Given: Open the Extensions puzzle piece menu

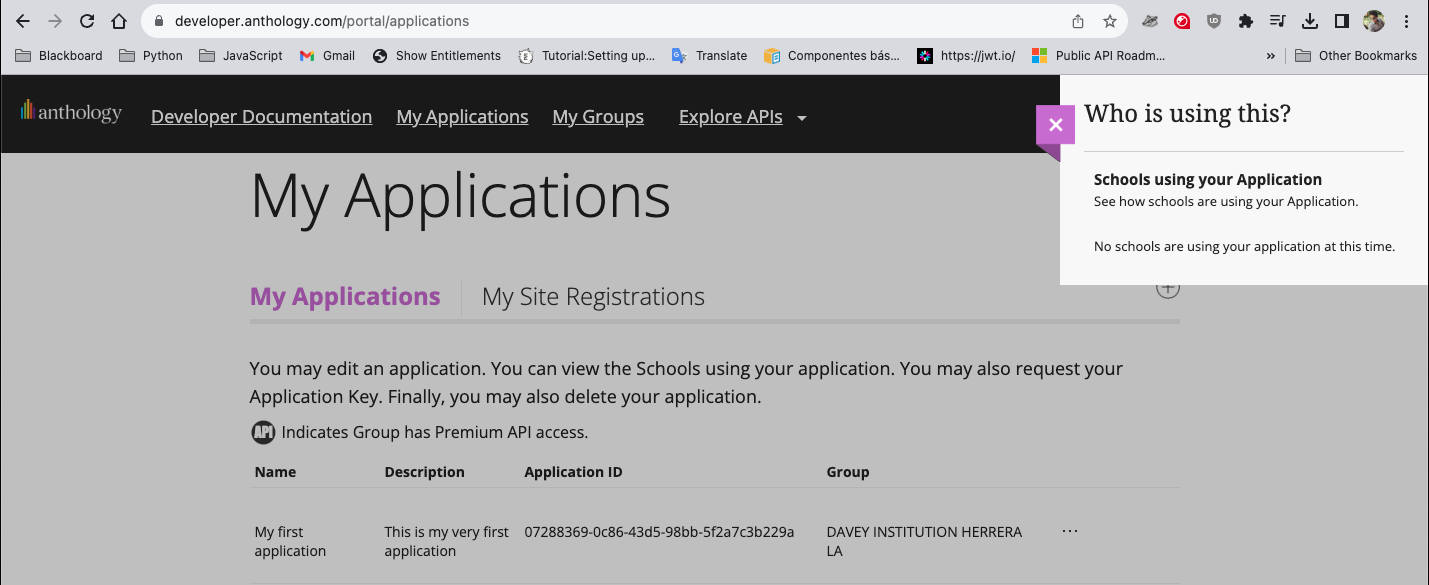Looking at the screenshot, I should pyautogui.click(x=1246, y=21).
